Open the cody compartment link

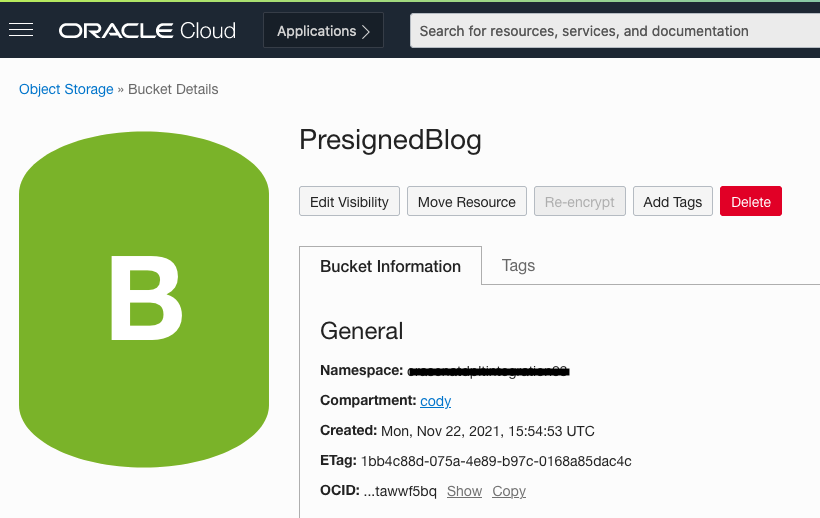coord(435,401)
